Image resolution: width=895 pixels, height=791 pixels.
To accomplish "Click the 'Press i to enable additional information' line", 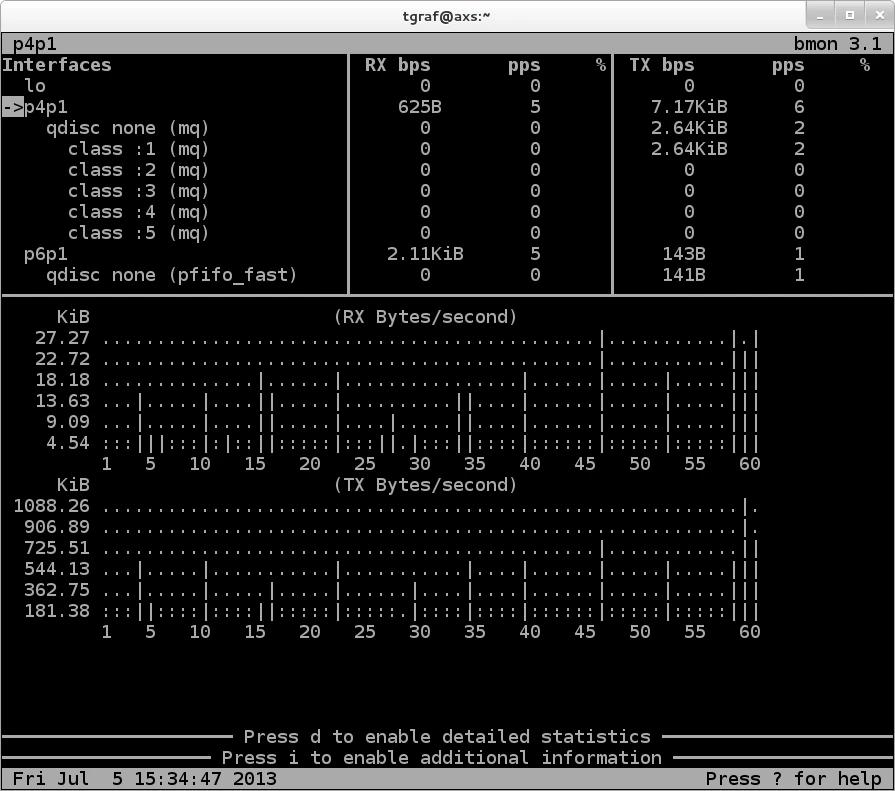I will [x=441, y=758].
